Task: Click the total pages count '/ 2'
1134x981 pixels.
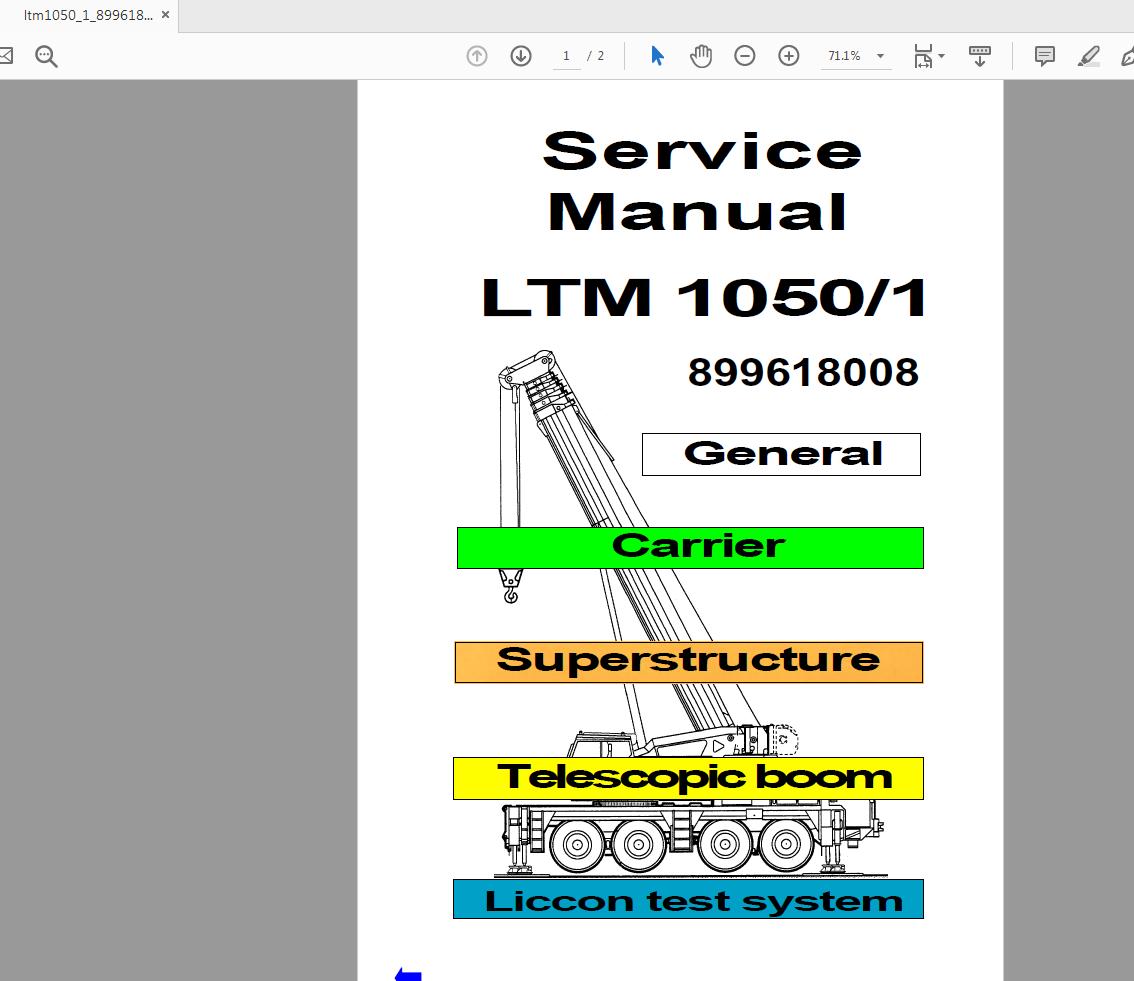Action: (595, 56)
